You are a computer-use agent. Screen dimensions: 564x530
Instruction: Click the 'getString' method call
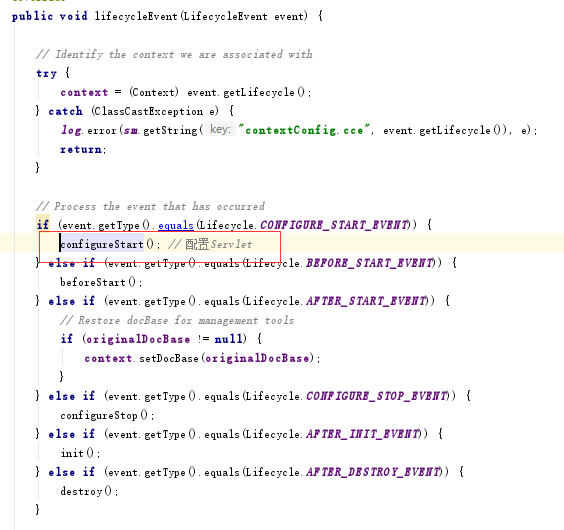point(170,130)
